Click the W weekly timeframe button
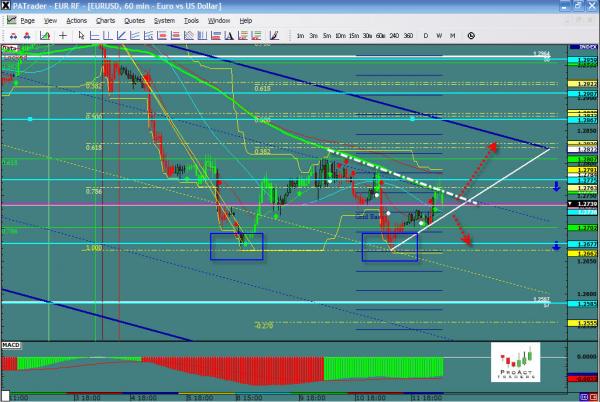 [438, 35]
